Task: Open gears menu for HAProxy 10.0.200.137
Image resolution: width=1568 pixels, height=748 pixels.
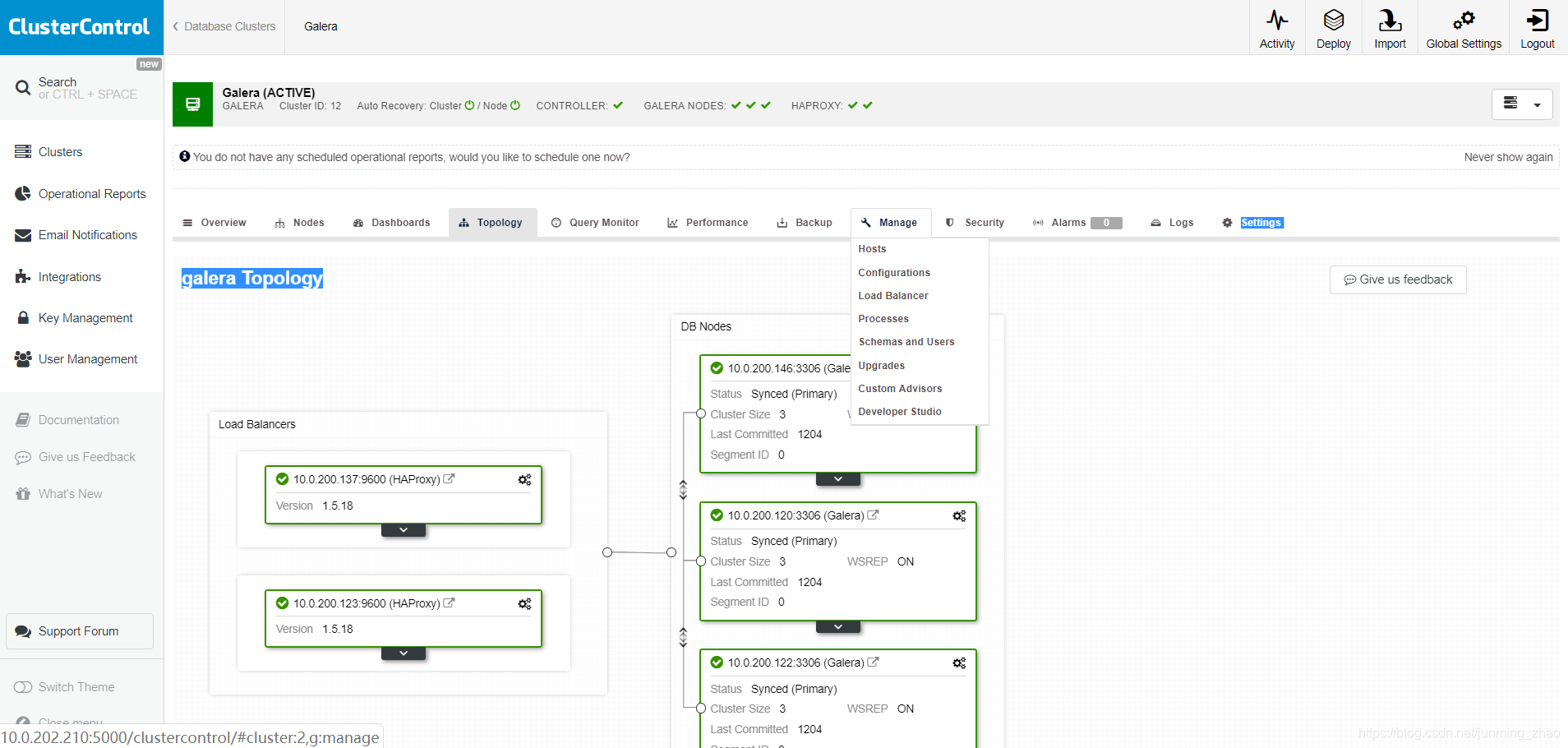Action: pyautogui.click(x=524, y=480)
